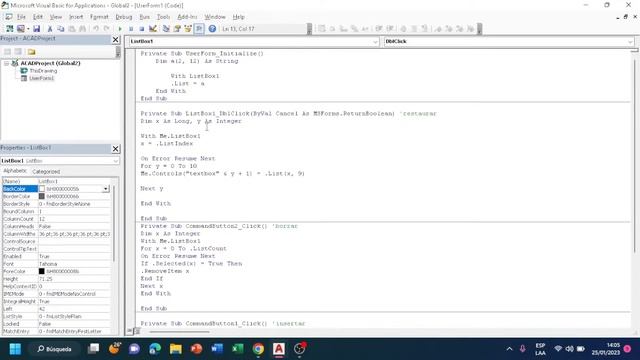Open the Add-Ins menu
Screen dimensions: 640x360
pyautogui.click(x=187, y=17)
